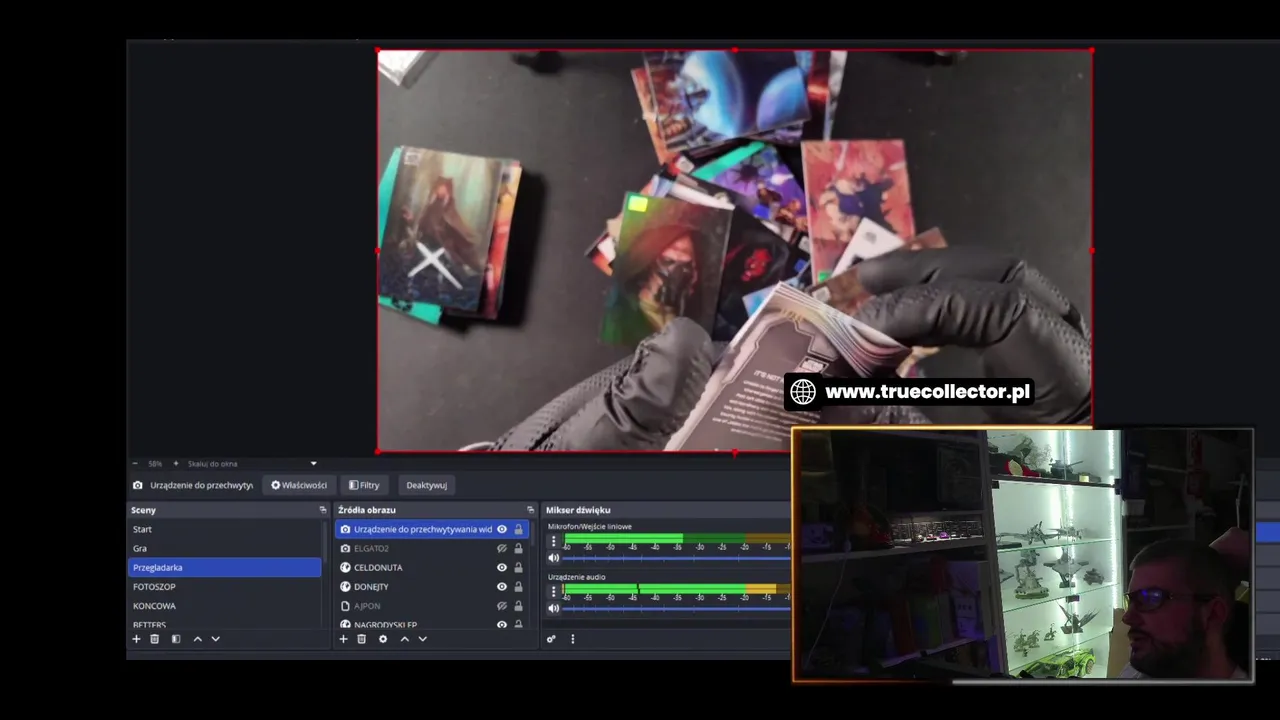
Task: Move the selected source down
Action: (x=422, y=639)
